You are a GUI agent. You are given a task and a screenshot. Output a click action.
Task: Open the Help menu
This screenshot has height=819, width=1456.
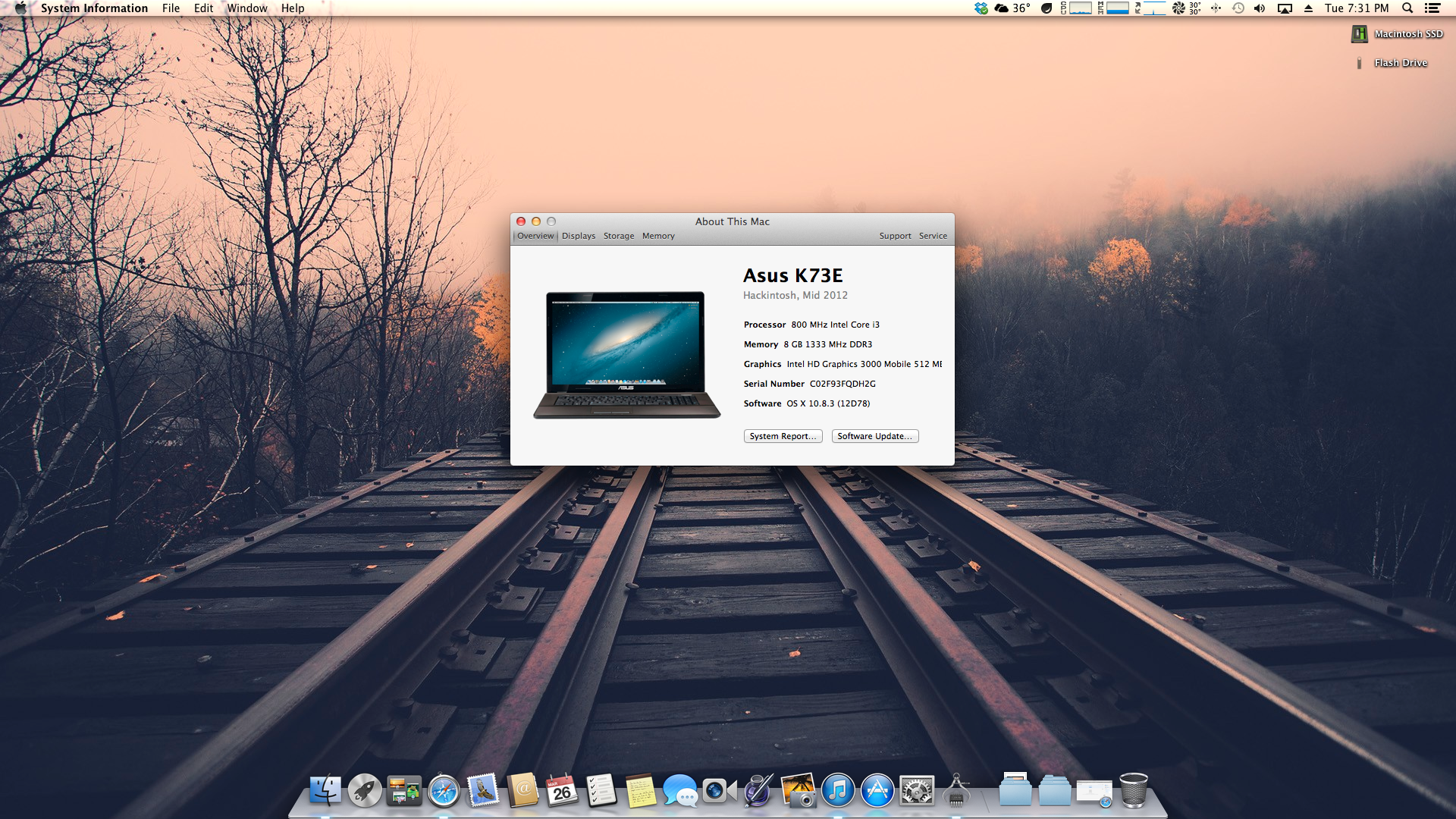tap(293, 8)
